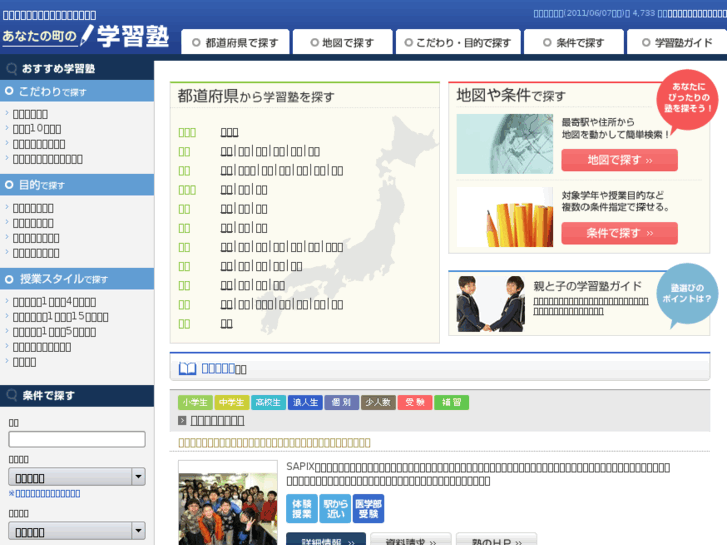Select the 小学生 green tag
Viewport: 727px width, 545px height.
[195, 402]
